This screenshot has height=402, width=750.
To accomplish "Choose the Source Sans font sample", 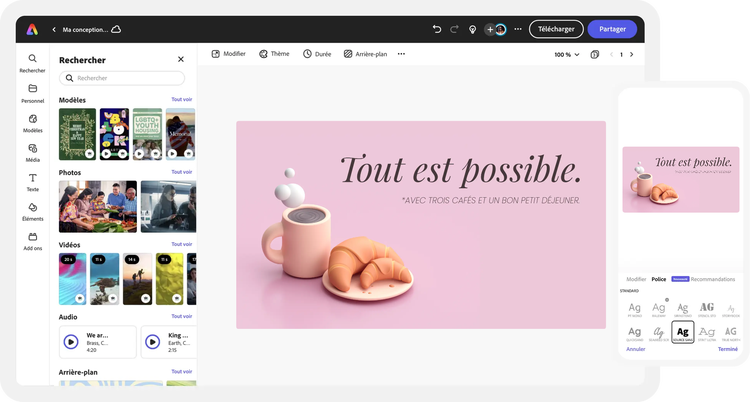I will pyautogui.click(x=683, y=332).
